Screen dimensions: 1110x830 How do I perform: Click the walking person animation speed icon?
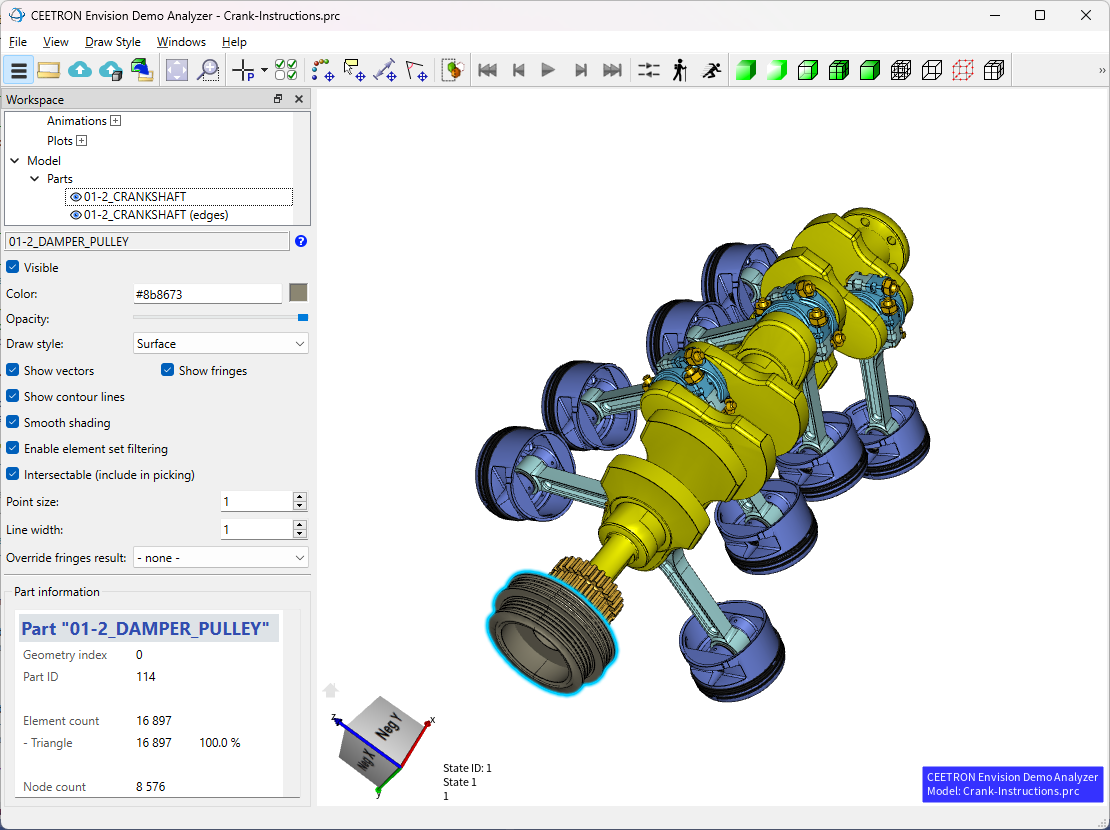(680, 70)
